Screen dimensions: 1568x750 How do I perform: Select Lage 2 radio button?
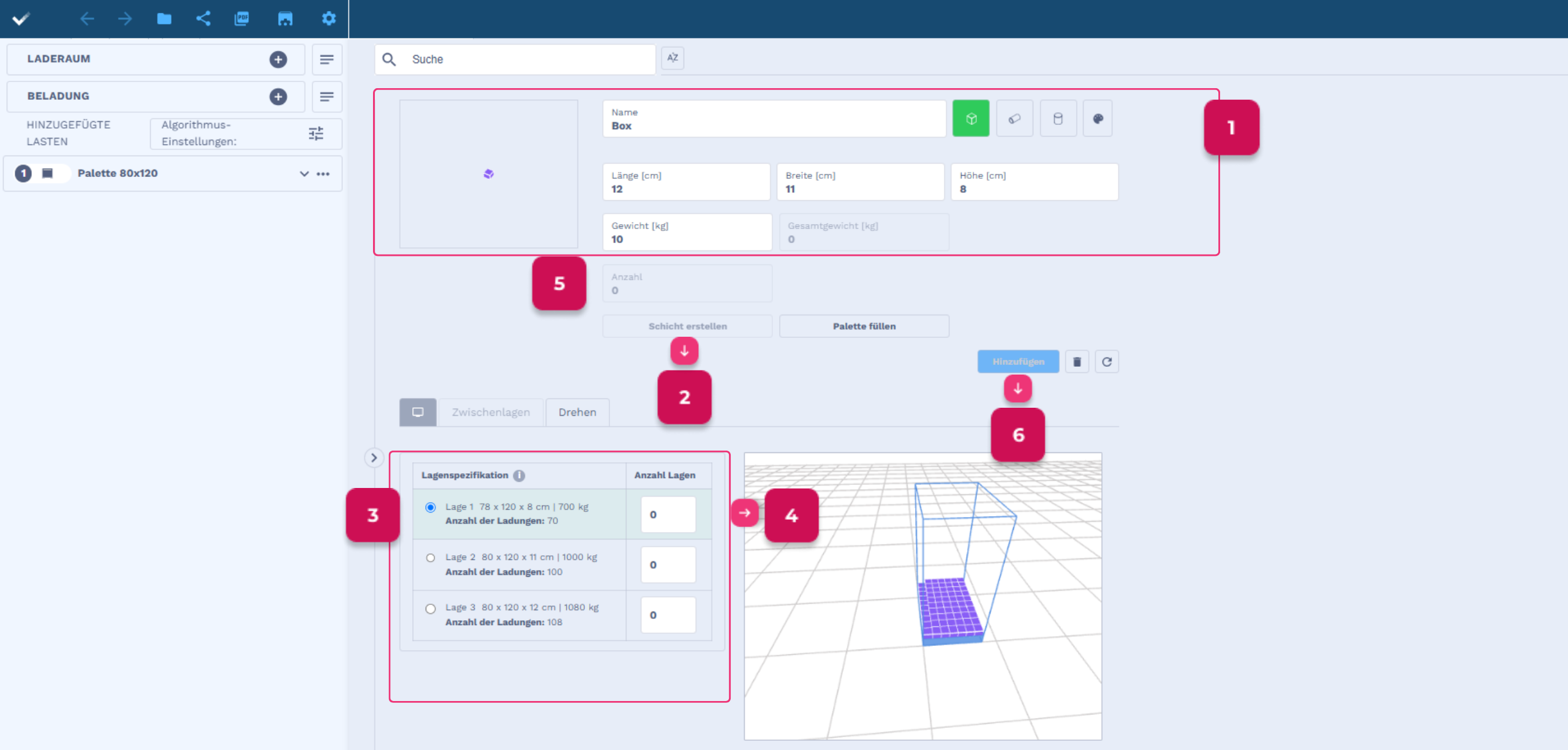[x=431, y=558]
